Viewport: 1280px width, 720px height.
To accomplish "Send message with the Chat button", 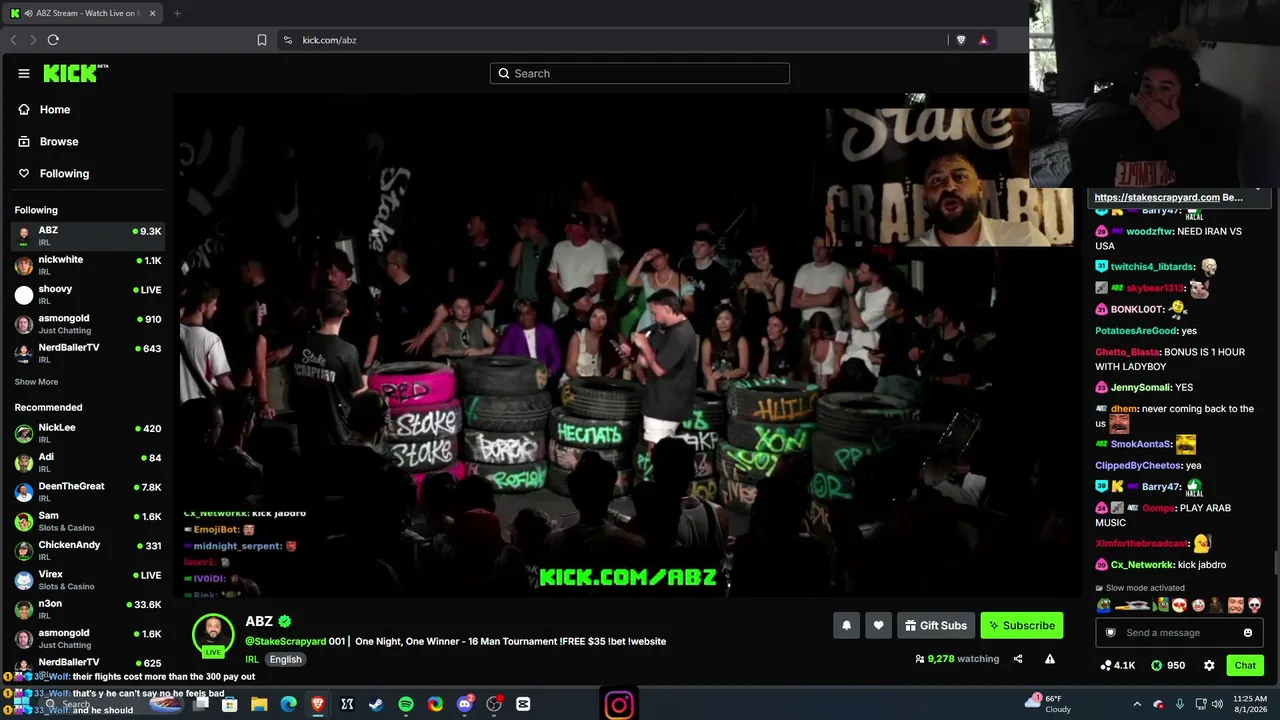I will tap(1245, 665).
